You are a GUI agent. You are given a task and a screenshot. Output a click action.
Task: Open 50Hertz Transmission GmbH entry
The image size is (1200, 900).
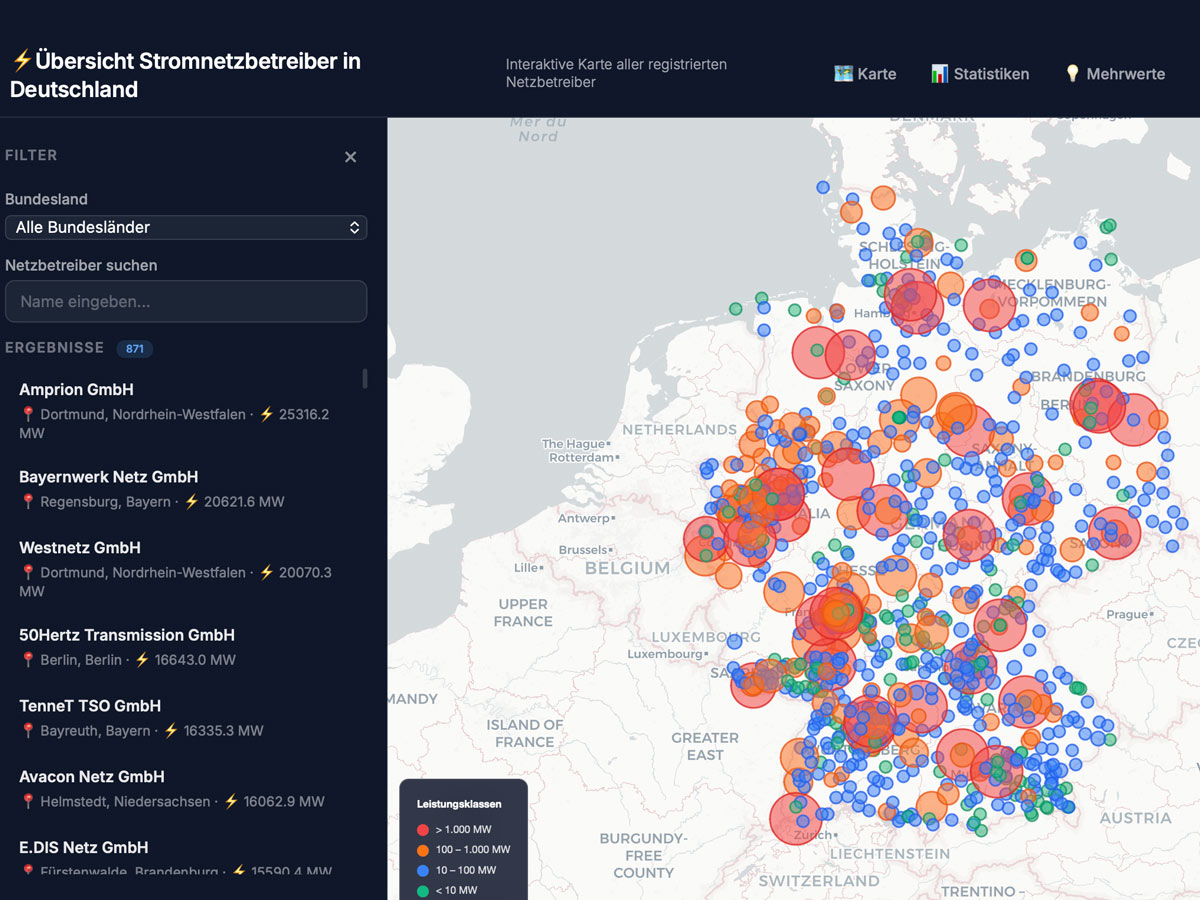click(x=186, y=647)
